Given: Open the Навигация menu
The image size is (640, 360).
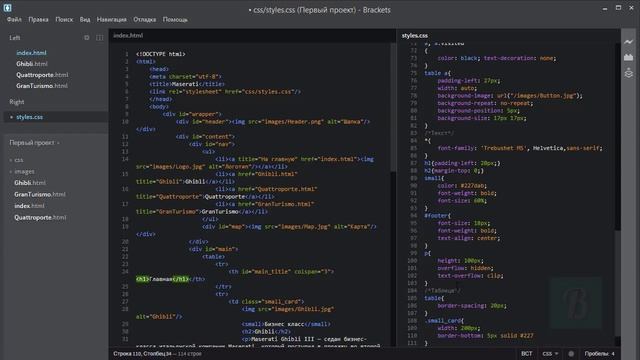Looking at the screenshot, I should pyautogui.click(x=111, y=20).
